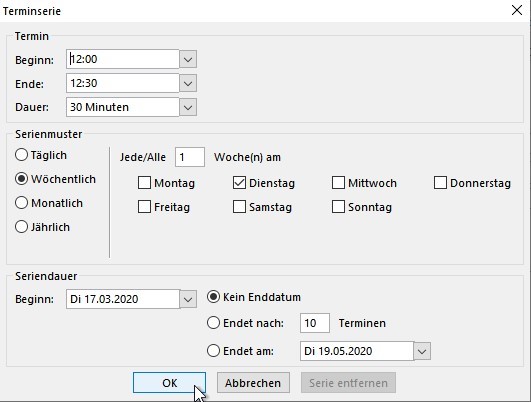Expand the Endet am date dropdown

422,351
